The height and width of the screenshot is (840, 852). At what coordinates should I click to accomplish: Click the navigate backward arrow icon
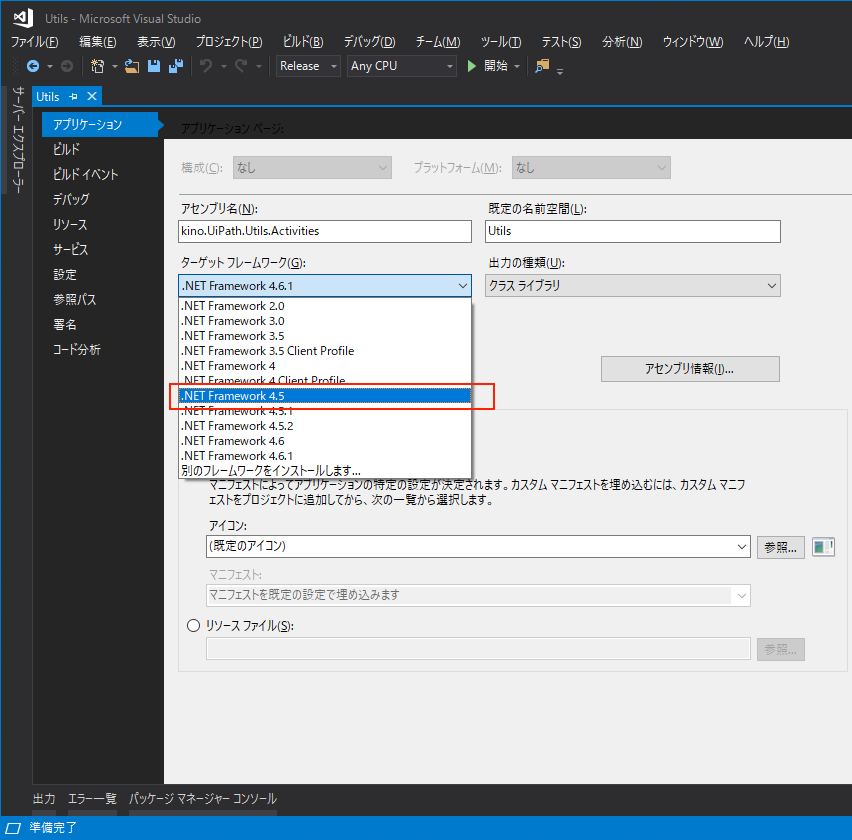[33, 66]
